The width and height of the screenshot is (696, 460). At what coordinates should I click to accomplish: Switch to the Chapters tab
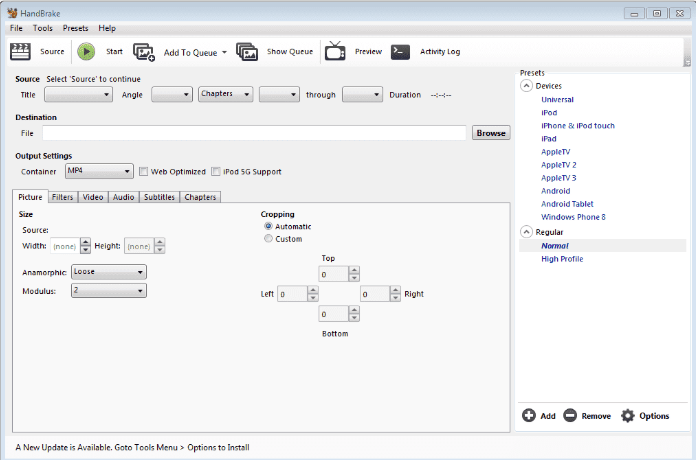tap(200, 197)
